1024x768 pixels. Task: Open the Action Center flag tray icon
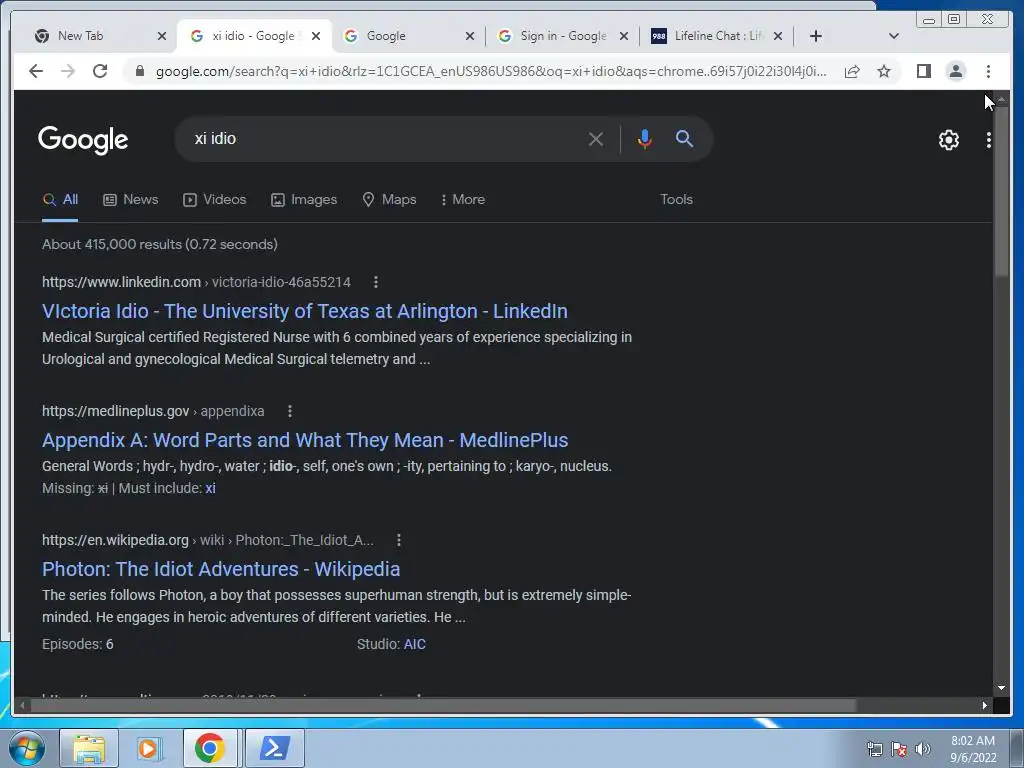pos(898,748)
